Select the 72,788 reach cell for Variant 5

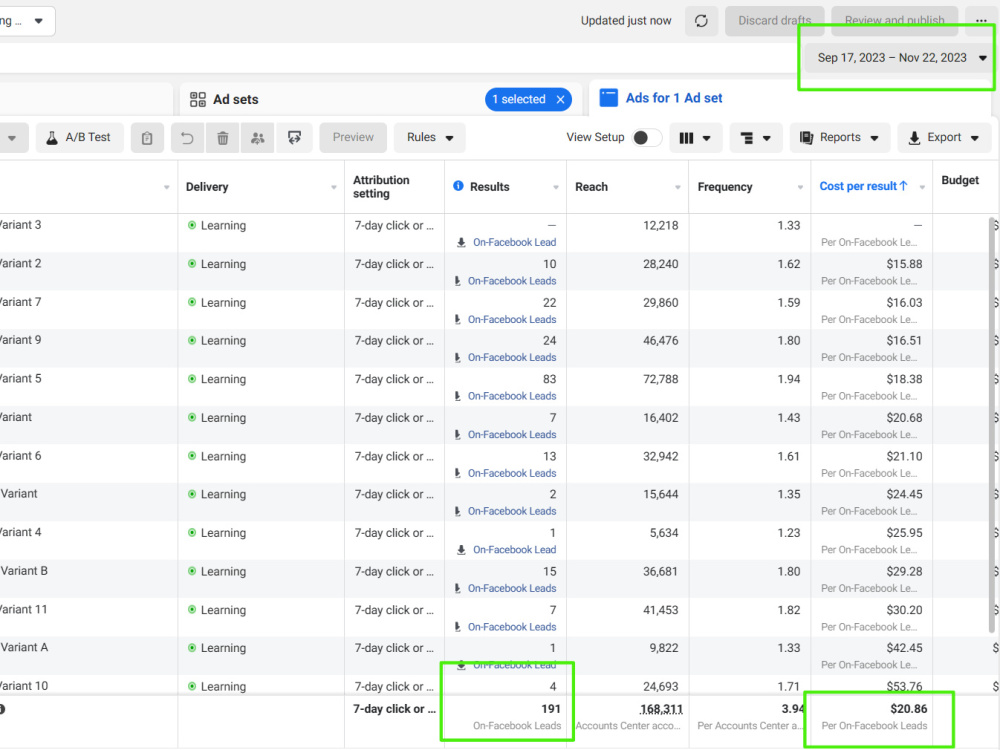[660, 379]
